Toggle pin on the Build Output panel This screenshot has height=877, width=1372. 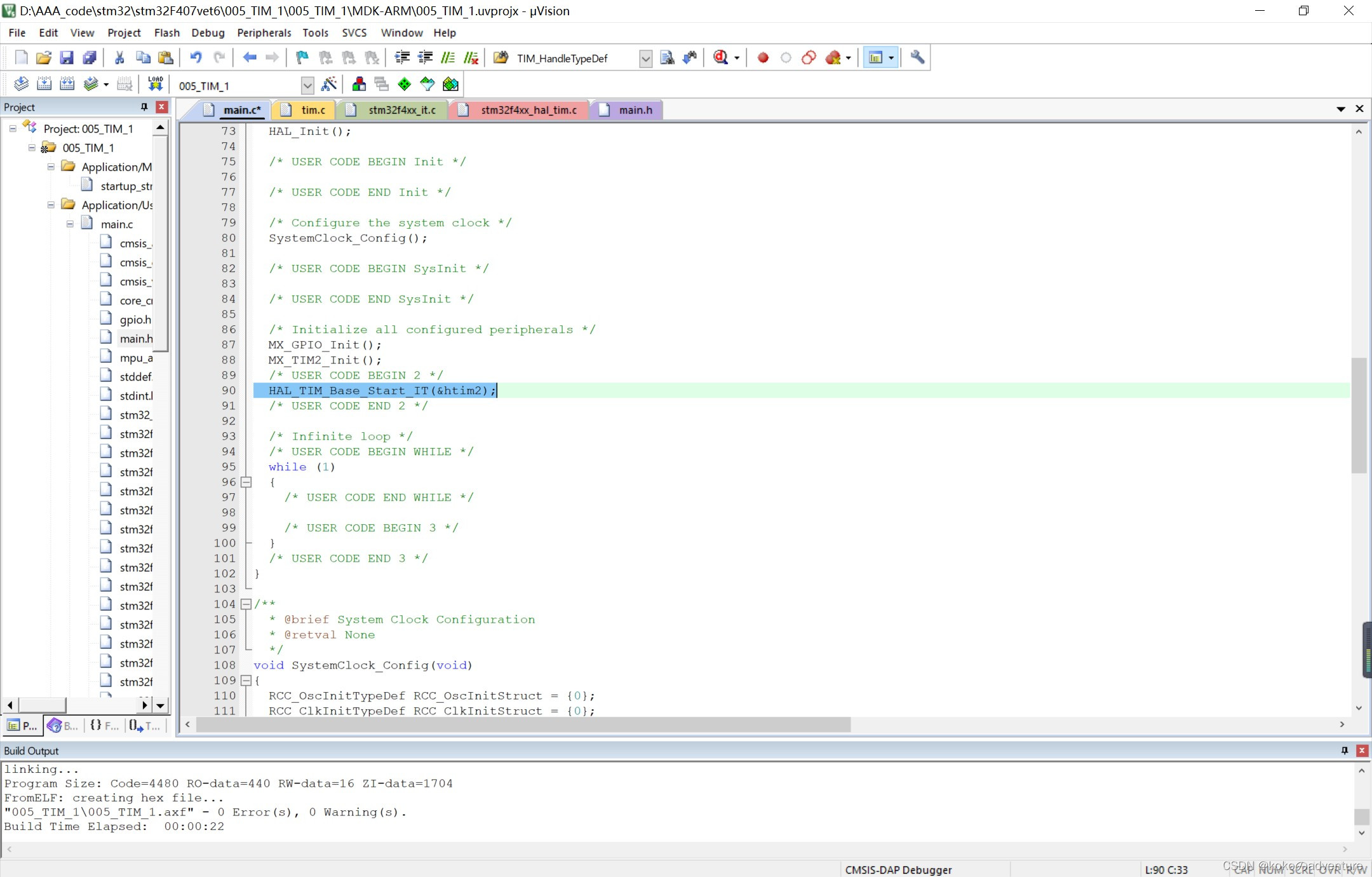pos(1345,751)
